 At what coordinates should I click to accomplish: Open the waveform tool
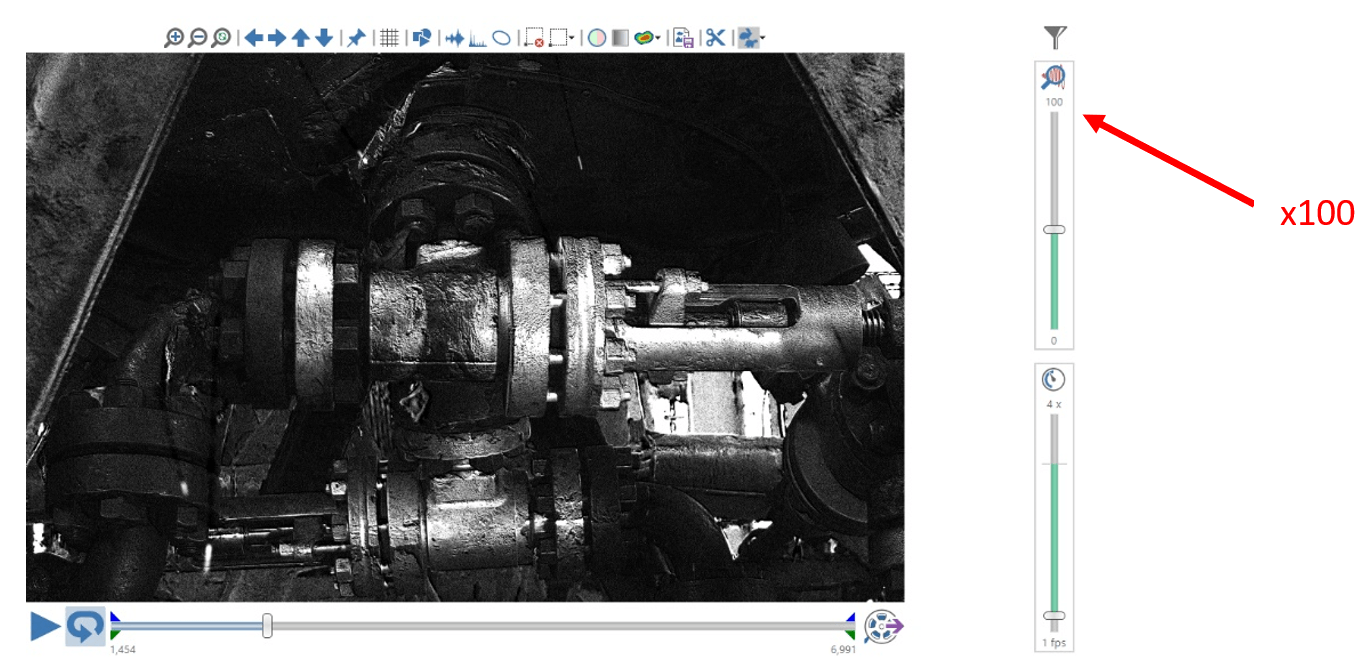(x=455, y=38)
